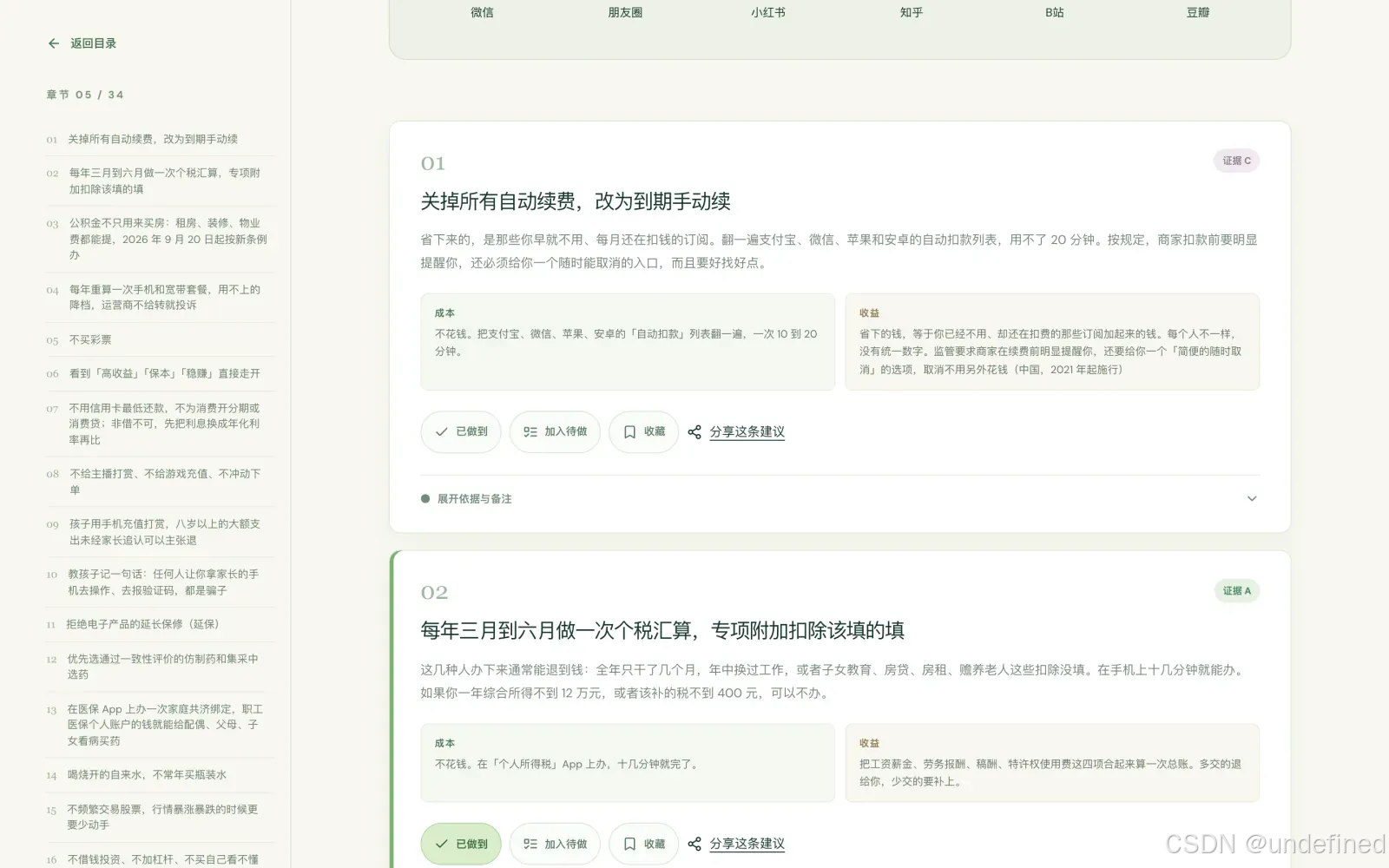Image resolution: width=1389 pixels, height=868 pixels.
Task: Click bookmark icon in card 02's 收藏
Action: tap(629, 844)
